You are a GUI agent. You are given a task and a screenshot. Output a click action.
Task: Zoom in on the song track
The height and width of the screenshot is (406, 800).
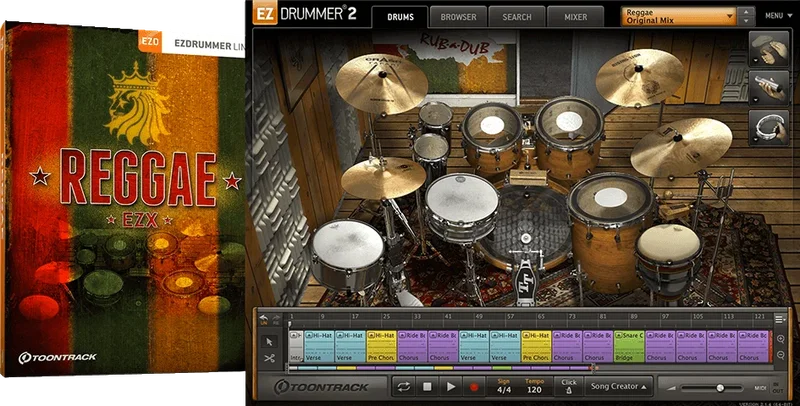781,339
